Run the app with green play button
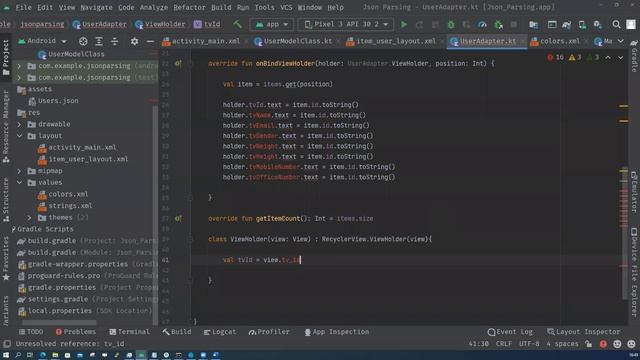 click(x=404, y=24)
